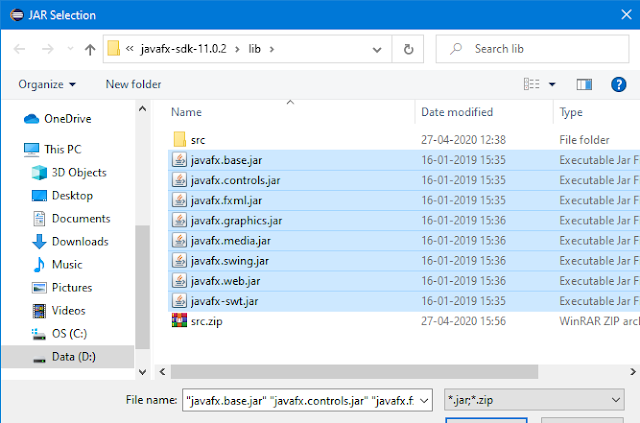Click the Forward navigation arrow
This screenshot has width=640, height=423.
[x=48, y=49]
